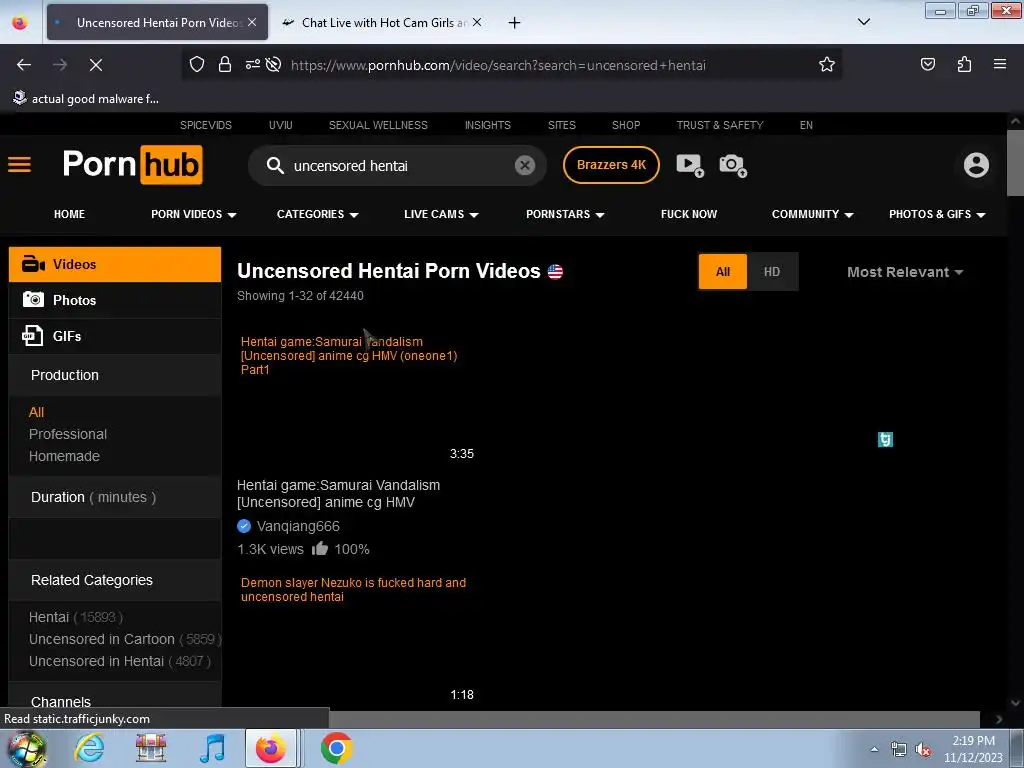The width and height of the screenshot is (1024, 768).
Task: Open the Photos section in the sidebar
Action: click(115, 300)
